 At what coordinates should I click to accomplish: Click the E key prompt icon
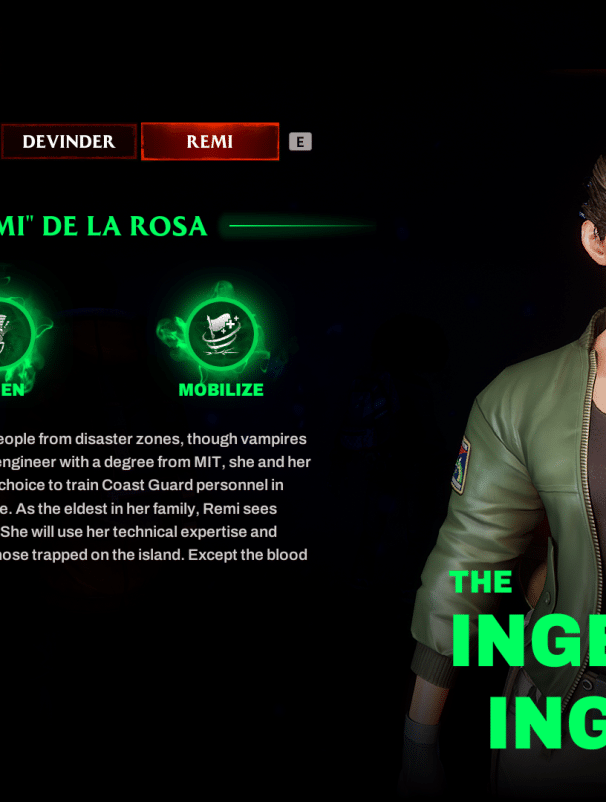tap(300, 142)
